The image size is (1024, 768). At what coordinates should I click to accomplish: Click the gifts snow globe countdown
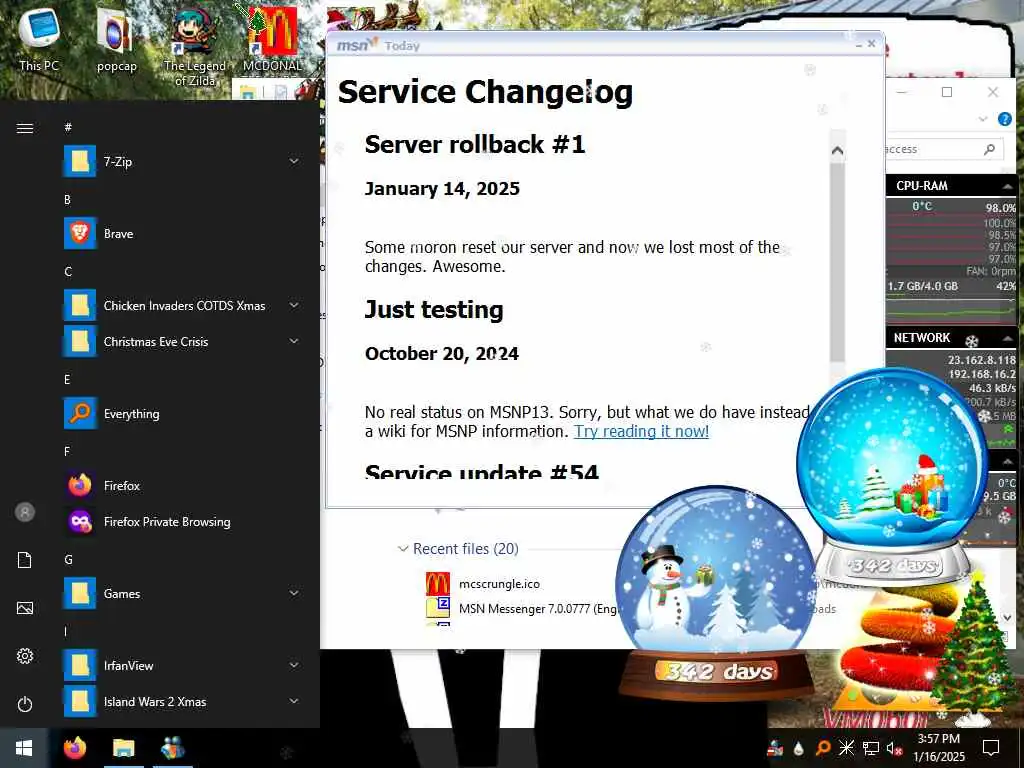892,478
